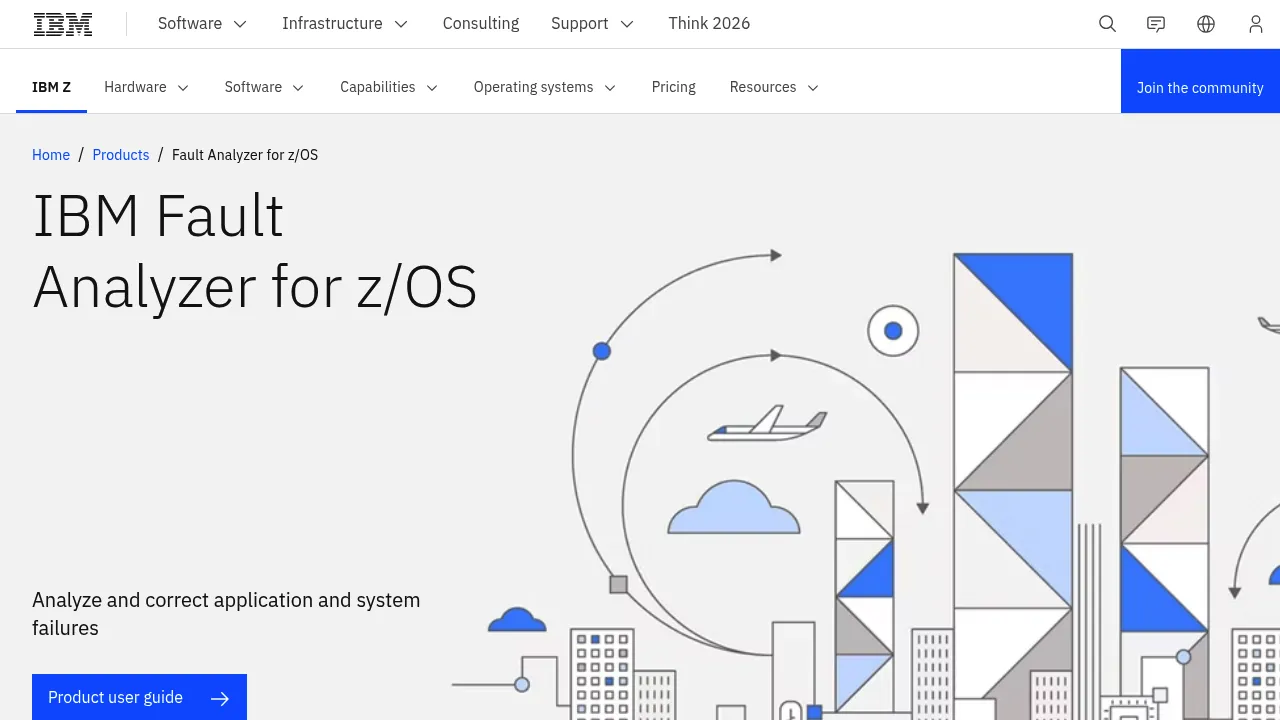The height and width of the screenshot is (720, 1280).
Task: Expand the Capabilities dropdown
Action: [x=389, y=87]
